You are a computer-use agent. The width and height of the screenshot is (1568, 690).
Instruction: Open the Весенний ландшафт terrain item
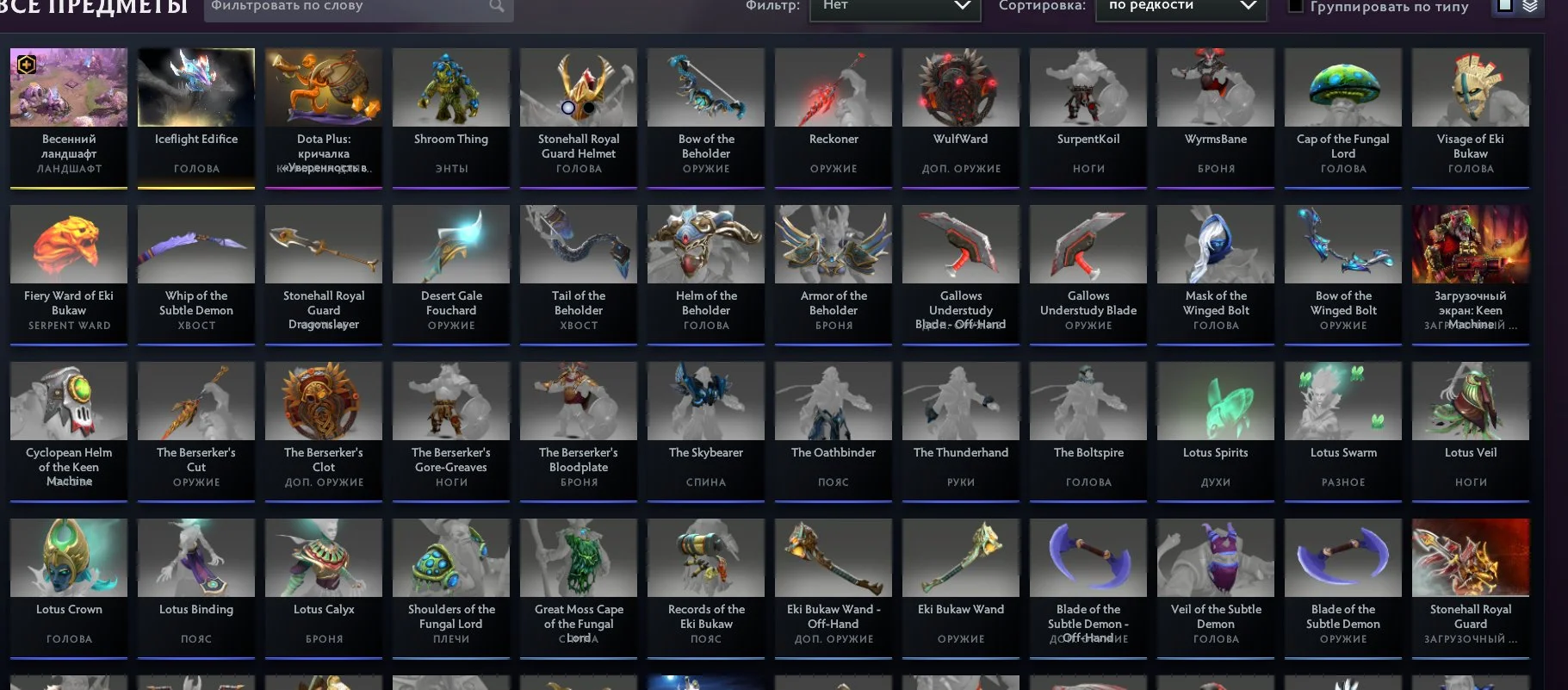pos(69,117)
